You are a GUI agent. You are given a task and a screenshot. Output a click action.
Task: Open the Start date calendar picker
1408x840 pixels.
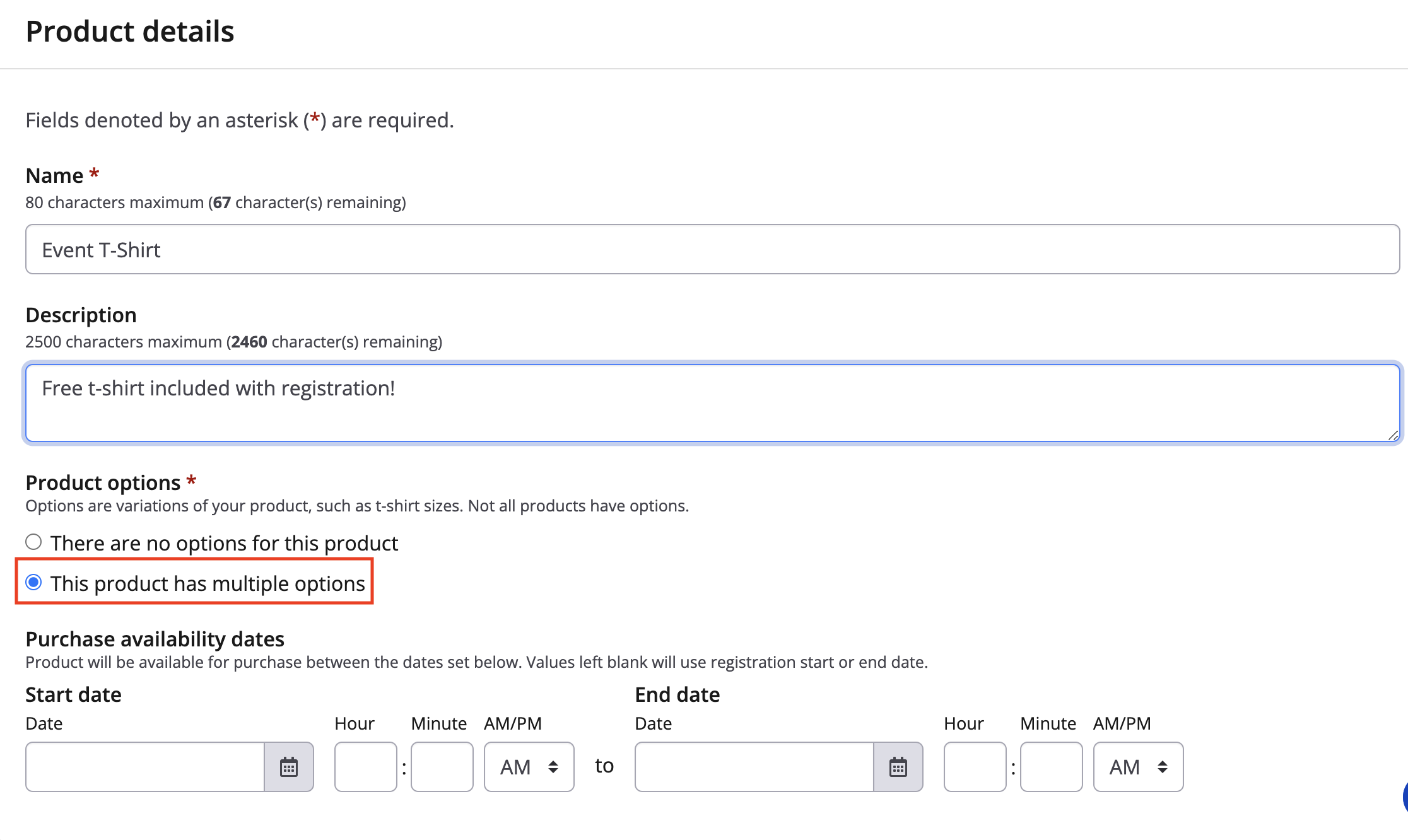(289, 767)
